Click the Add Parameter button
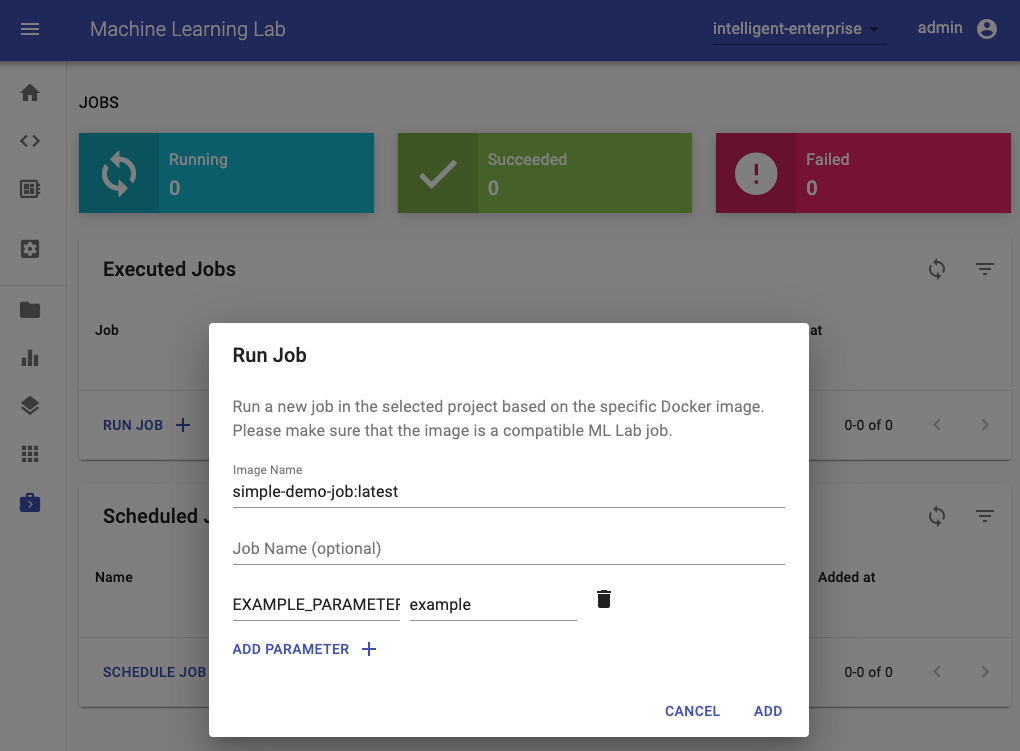The height and width of the screenshot is (751, 1020). click(304, 649)
